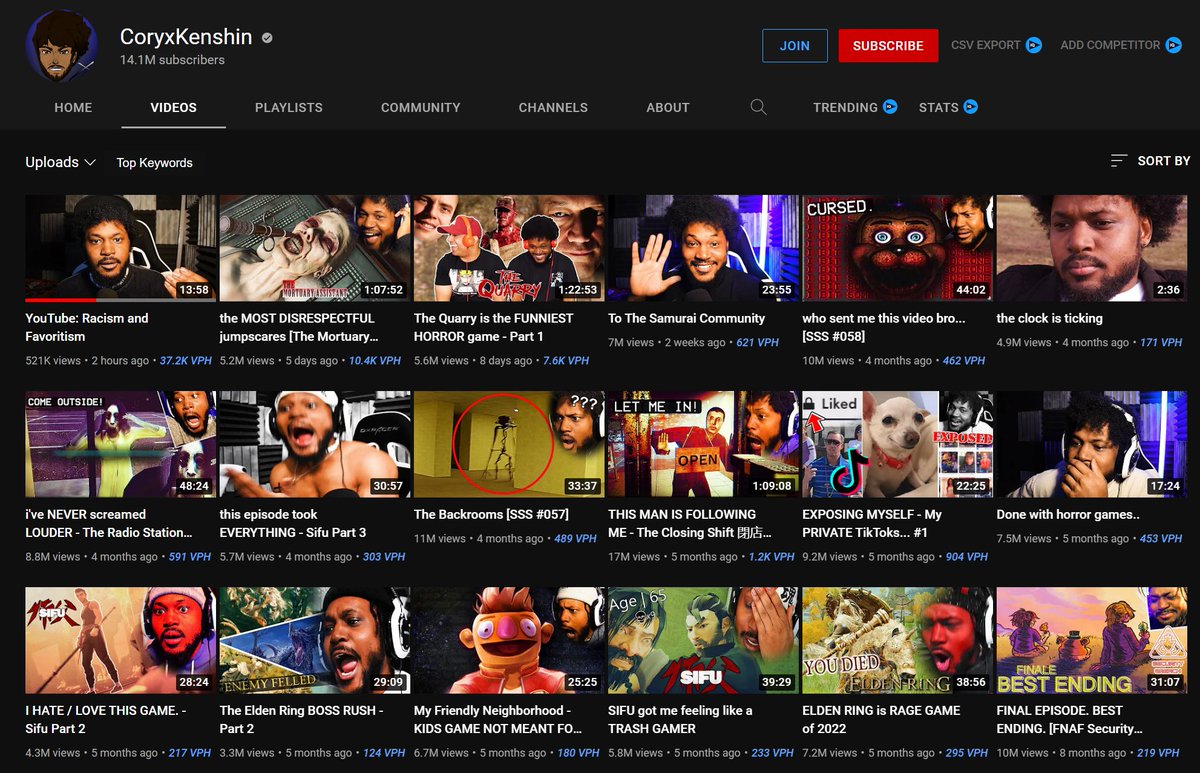Image resolution: width=1200 pixels, height=773 pixels.
Task: Click the CURSED thumbnail (44:02)
Action: [x=897, y=248]
